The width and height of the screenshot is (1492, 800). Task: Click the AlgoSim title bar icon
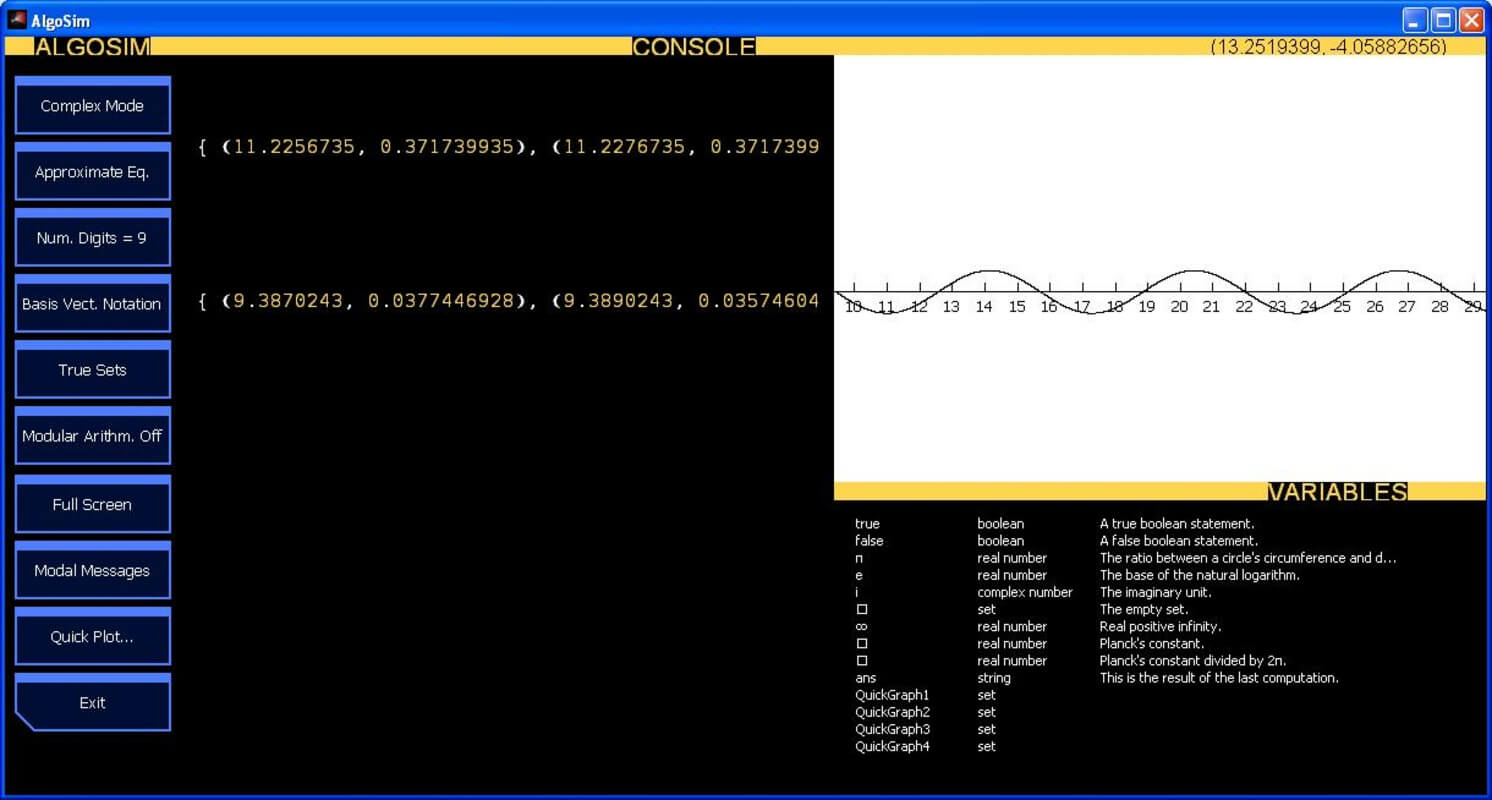[x=17, y=20]
